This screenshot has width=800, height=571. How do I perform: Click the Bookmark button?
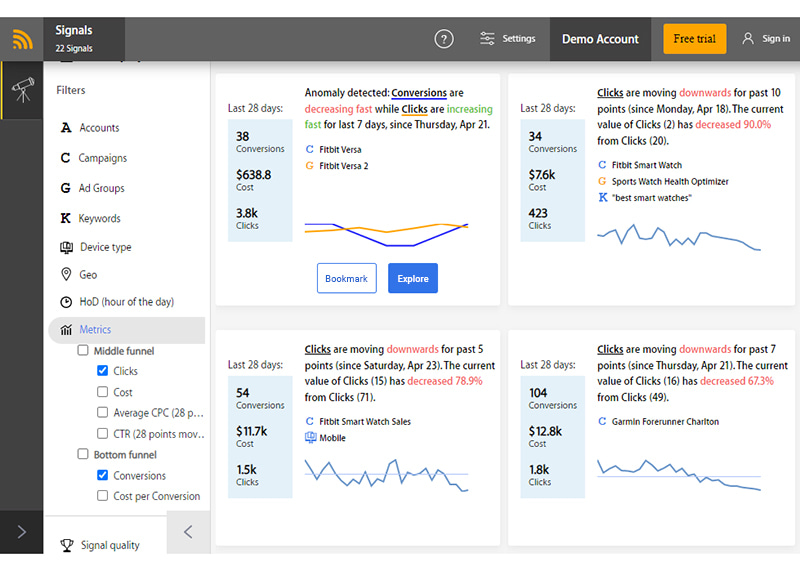346,278
